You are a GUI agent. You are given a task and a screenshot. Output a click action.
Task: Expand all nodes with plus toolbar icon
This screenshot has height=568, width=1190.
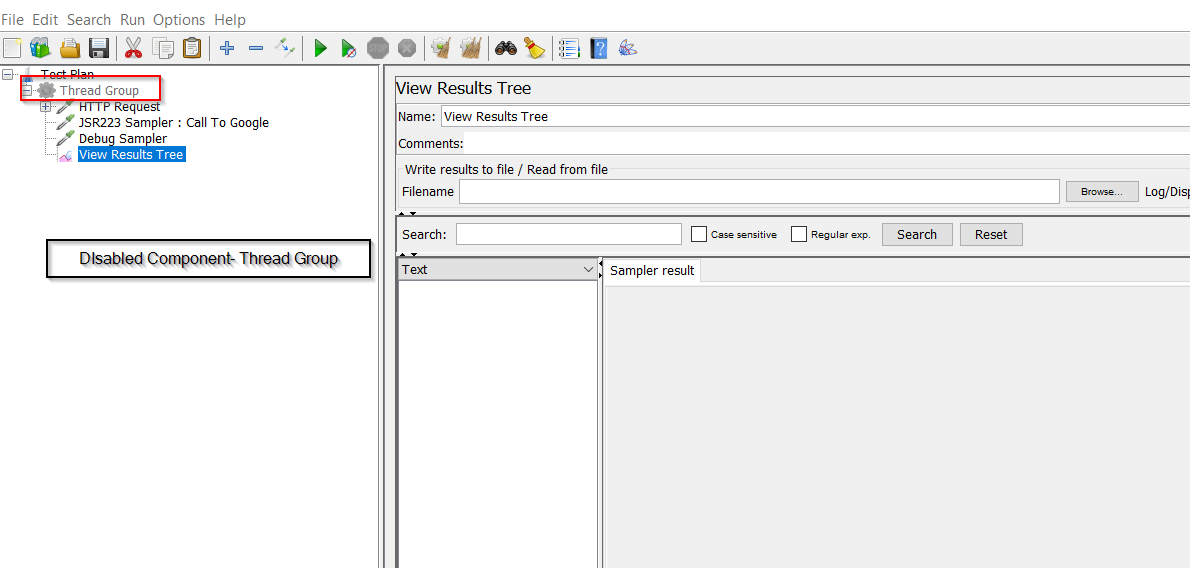coord(226,49)
